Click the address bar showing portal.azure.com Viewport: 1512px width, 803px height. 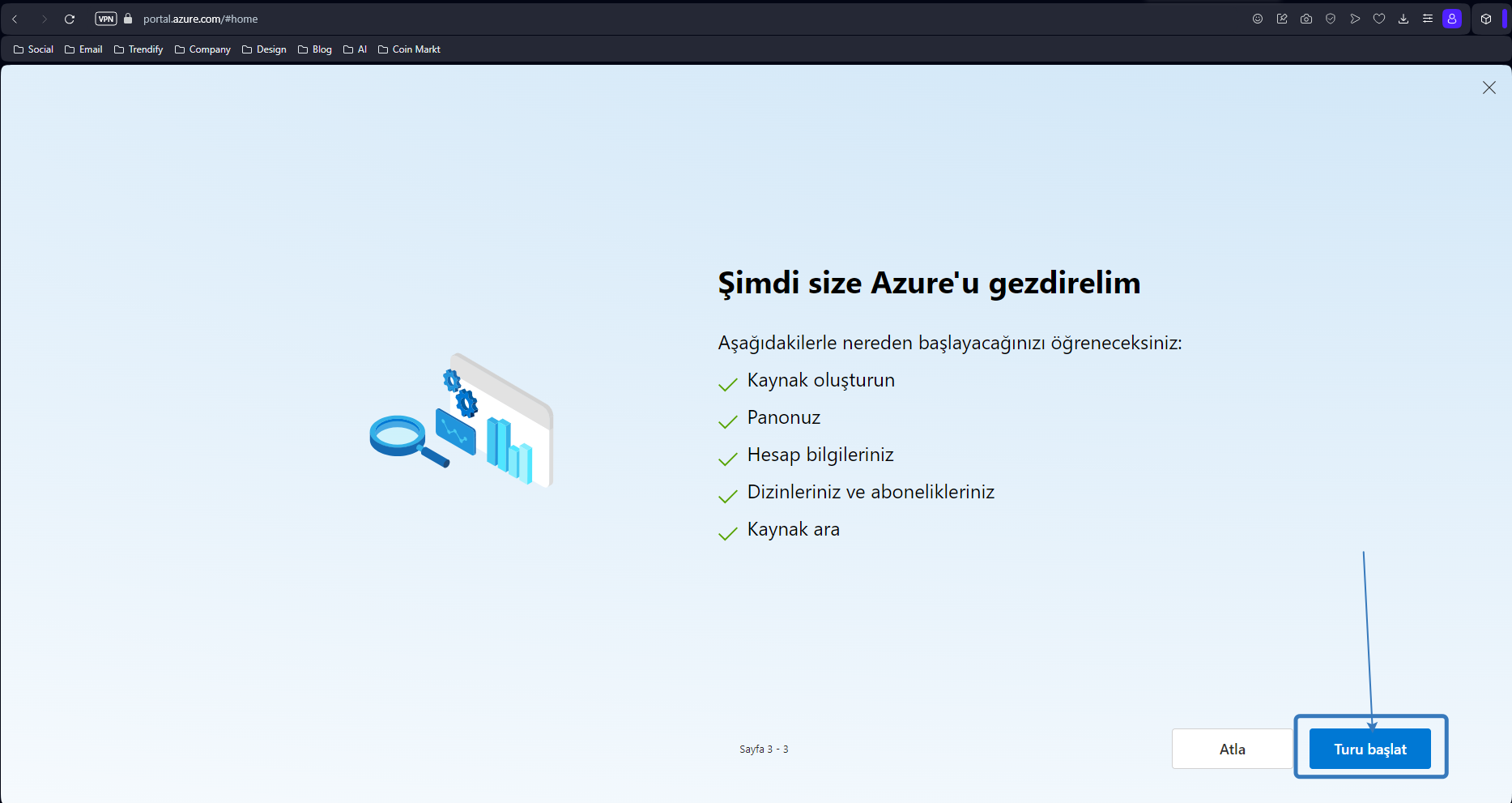(x=199, y=18)
